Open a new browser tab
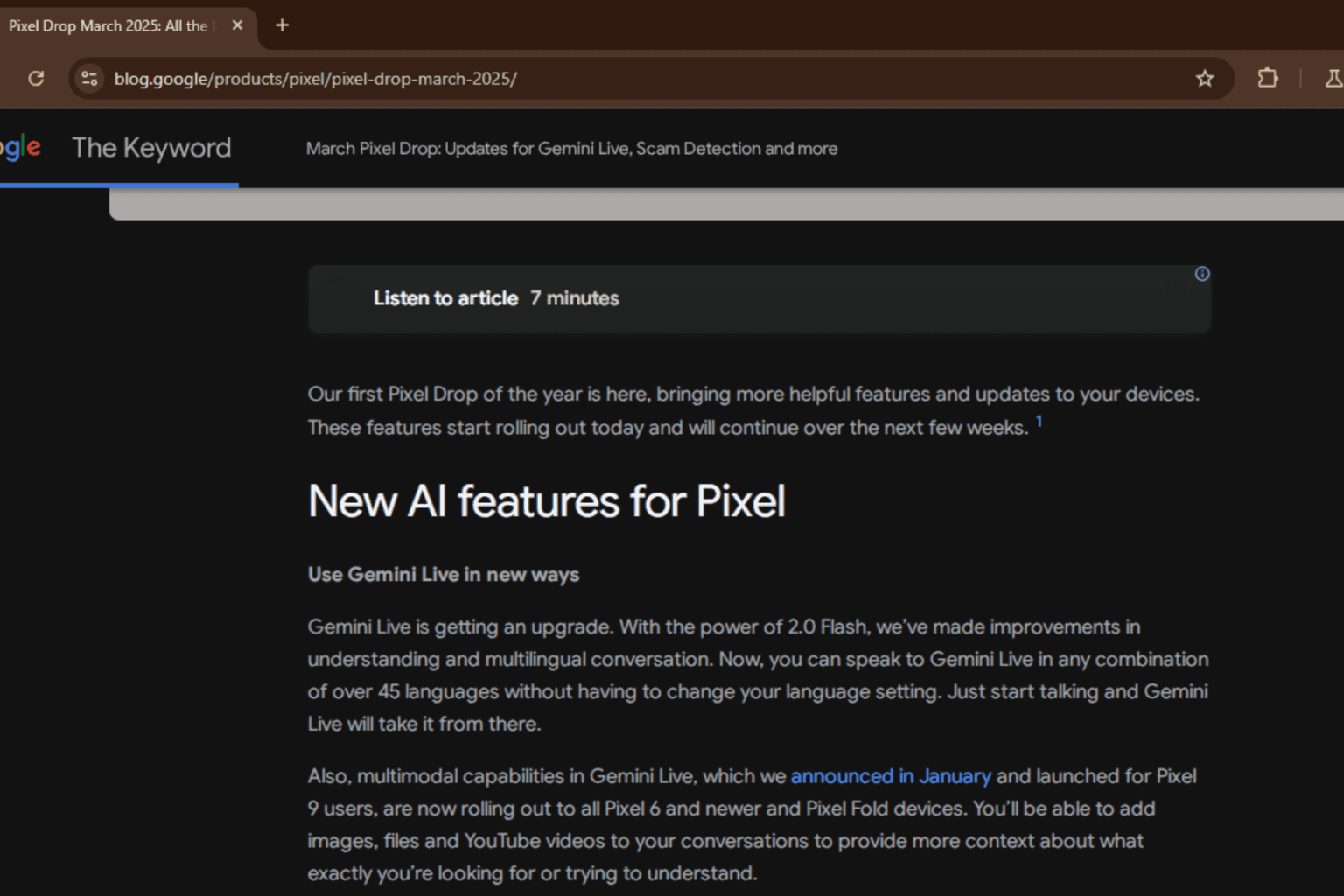The width and height of the screenshot is (1344, 896). coord(282,25)
